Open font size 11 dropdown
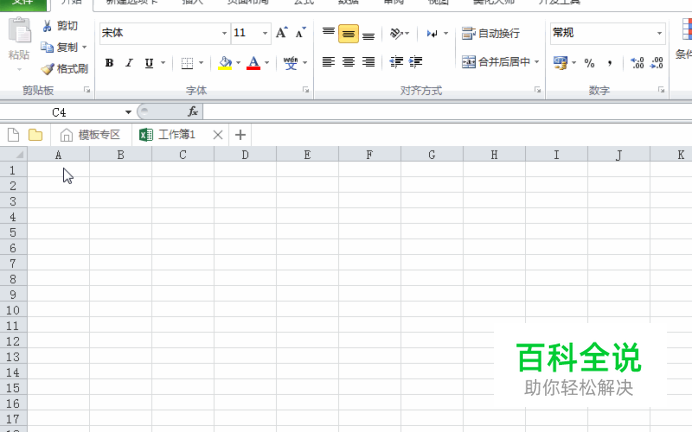692x432 pixels. 265,33
